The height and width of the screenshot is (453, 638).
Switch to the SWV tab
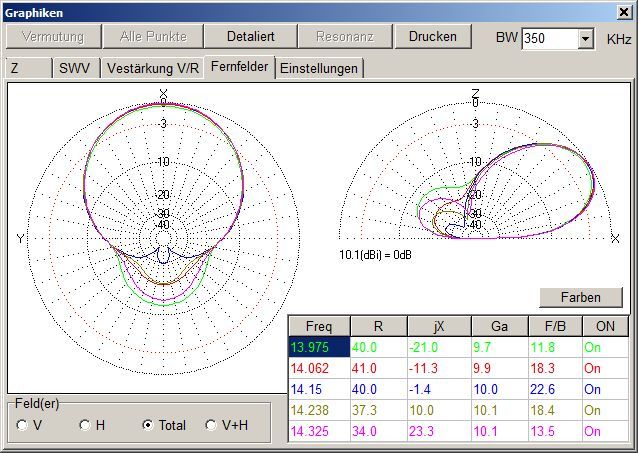tap(76, 68)
